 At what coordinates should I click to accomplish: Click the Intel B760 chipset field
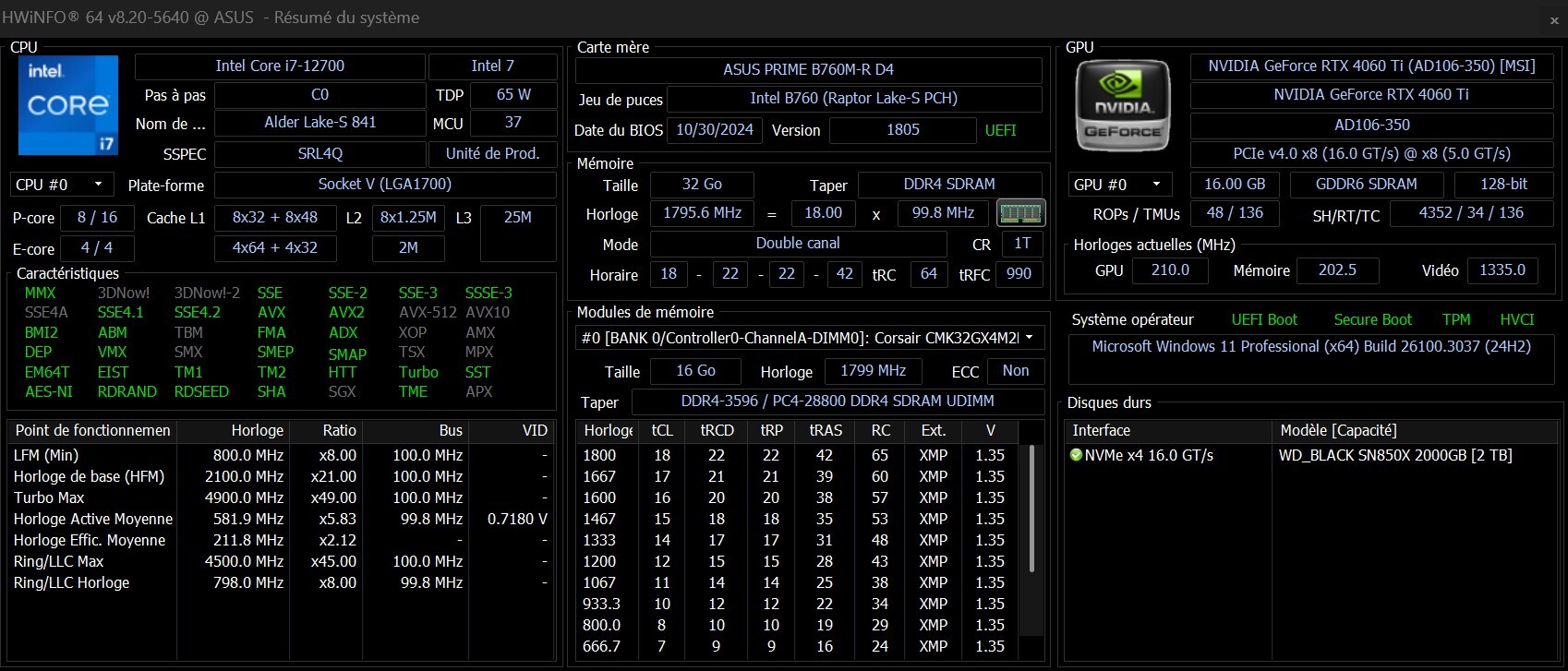pyautogui.click(x=854, y=98)
